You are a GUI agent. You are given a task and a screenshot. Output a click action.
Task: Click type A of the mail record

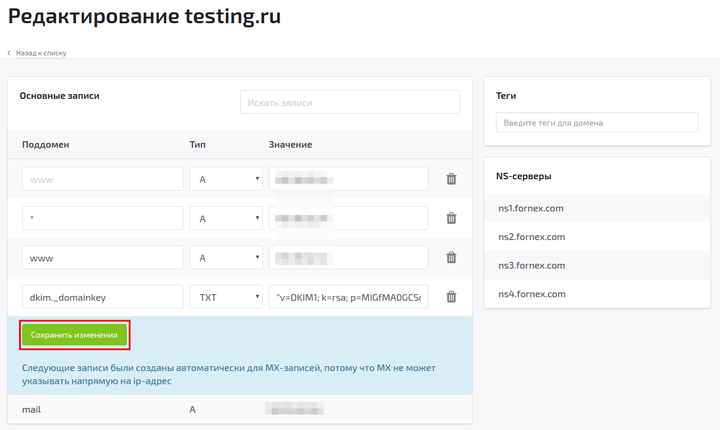point(192,409)
